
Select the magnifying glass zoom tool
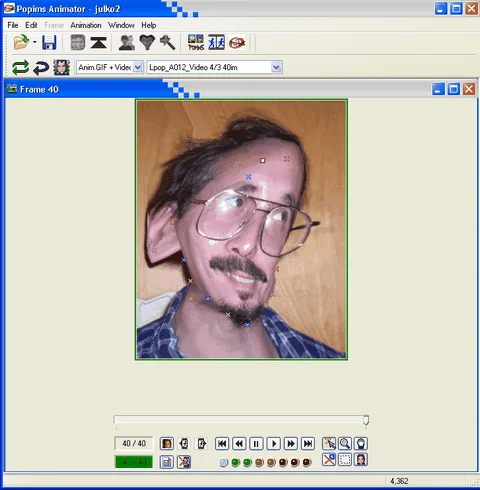click(x=345, y=443)
